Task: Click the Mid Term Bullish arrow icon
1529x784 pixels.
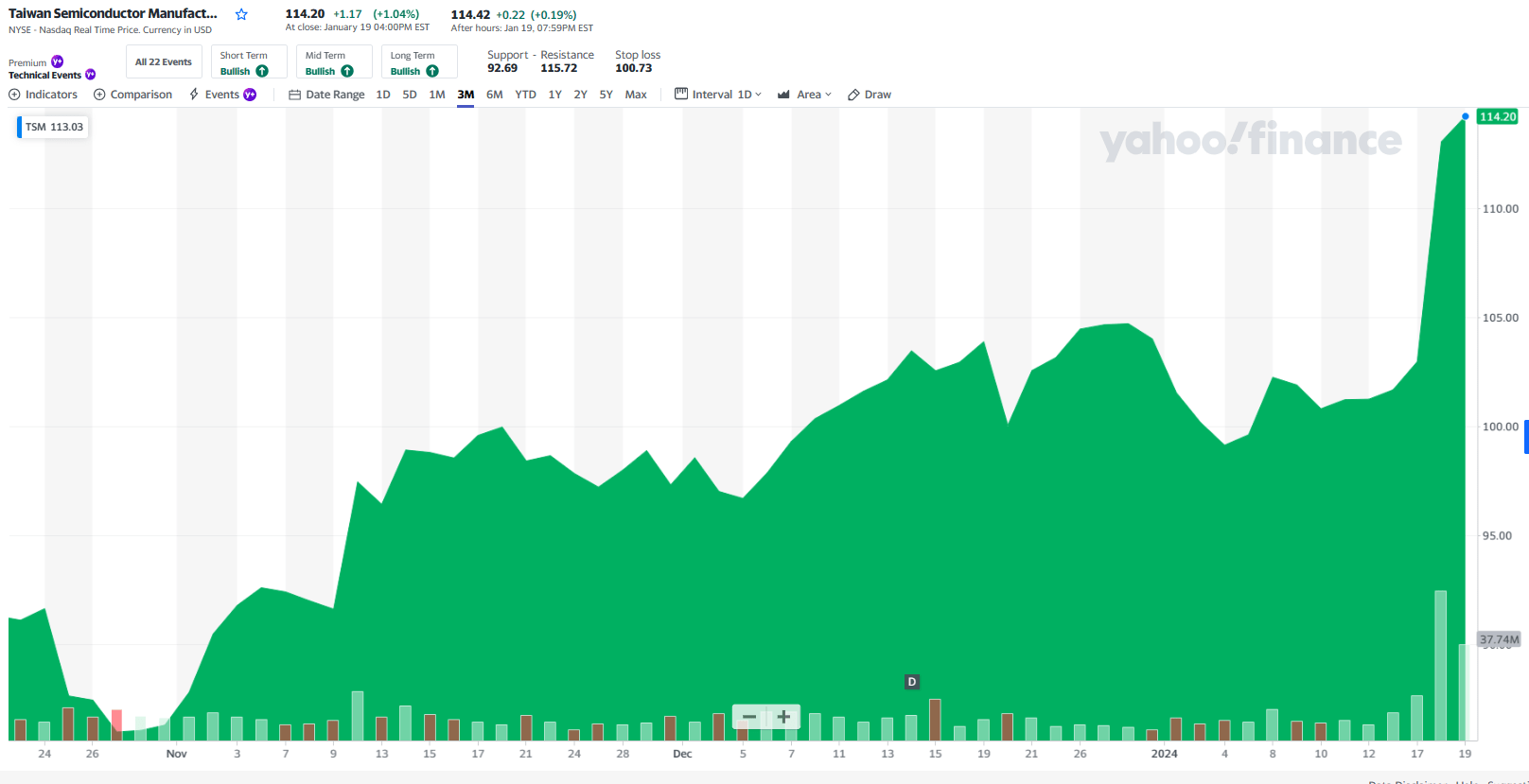Action: point(347,71)
